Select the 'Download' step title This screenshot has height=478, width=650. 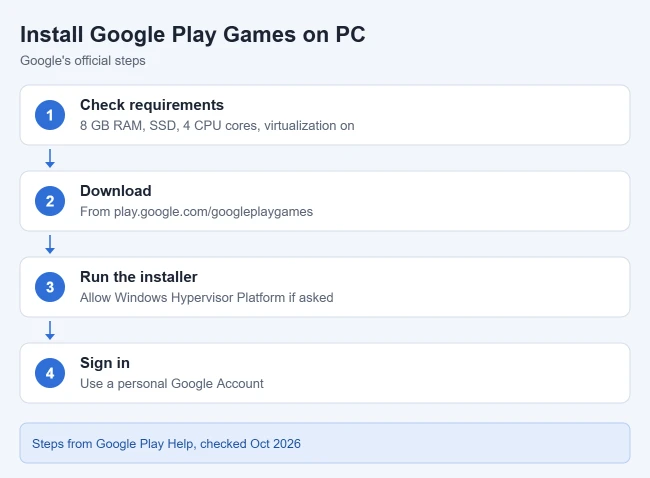click(x=116, y=191)
